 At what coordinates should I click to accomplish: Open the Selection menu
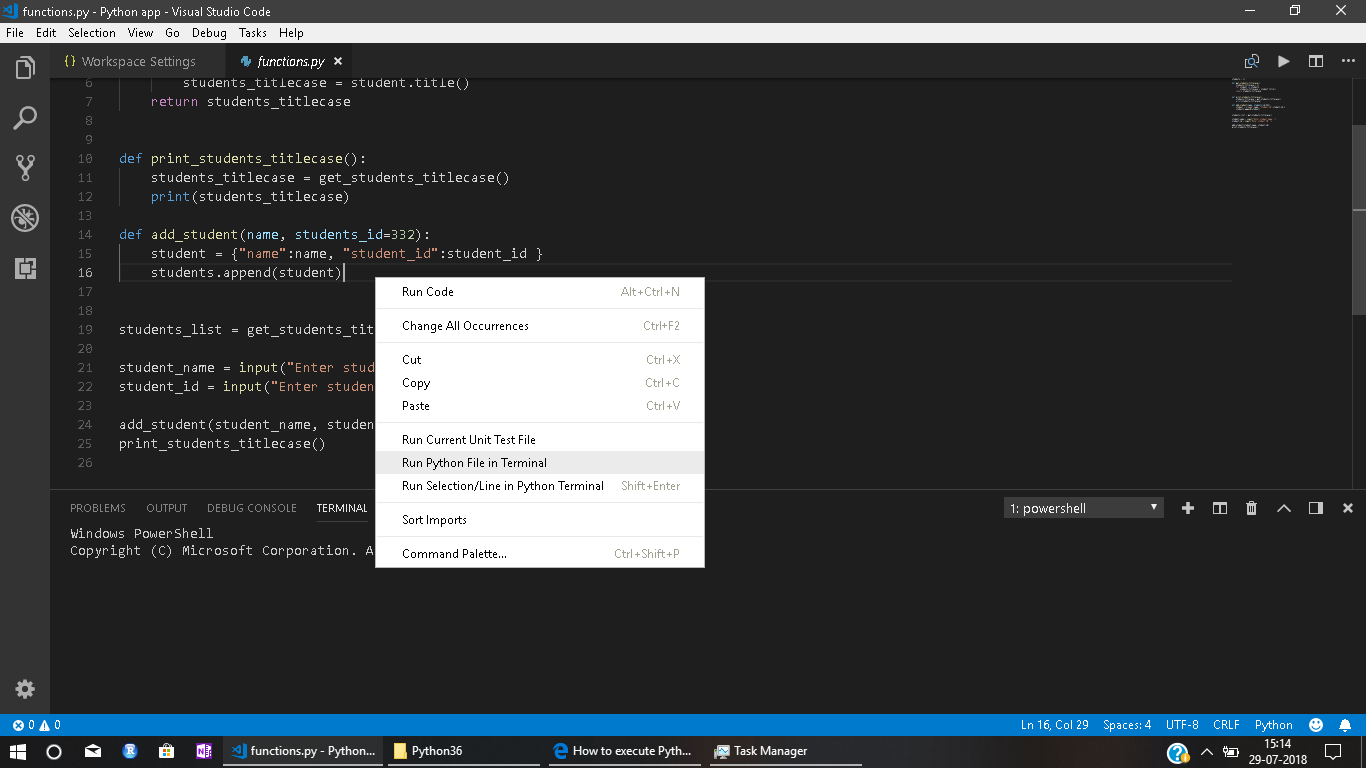coord(92,33)
